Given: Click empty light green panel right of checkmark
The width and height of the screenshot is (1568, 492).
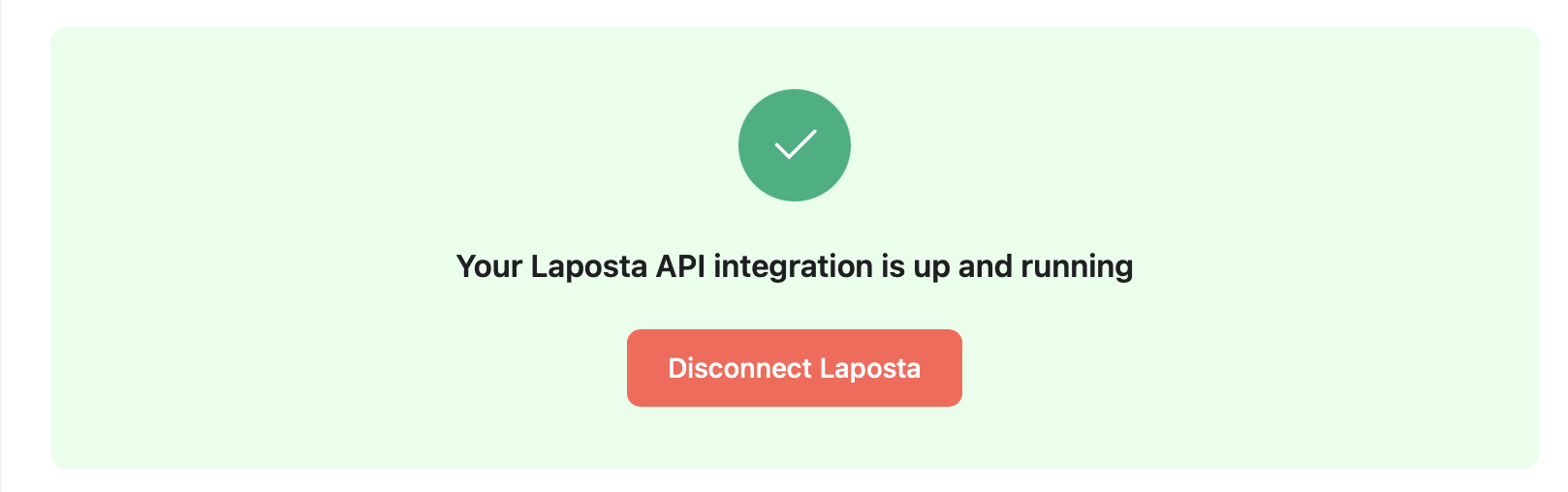Looking at the screenshot, I should pyautogui.click(x=1192, y=145).
